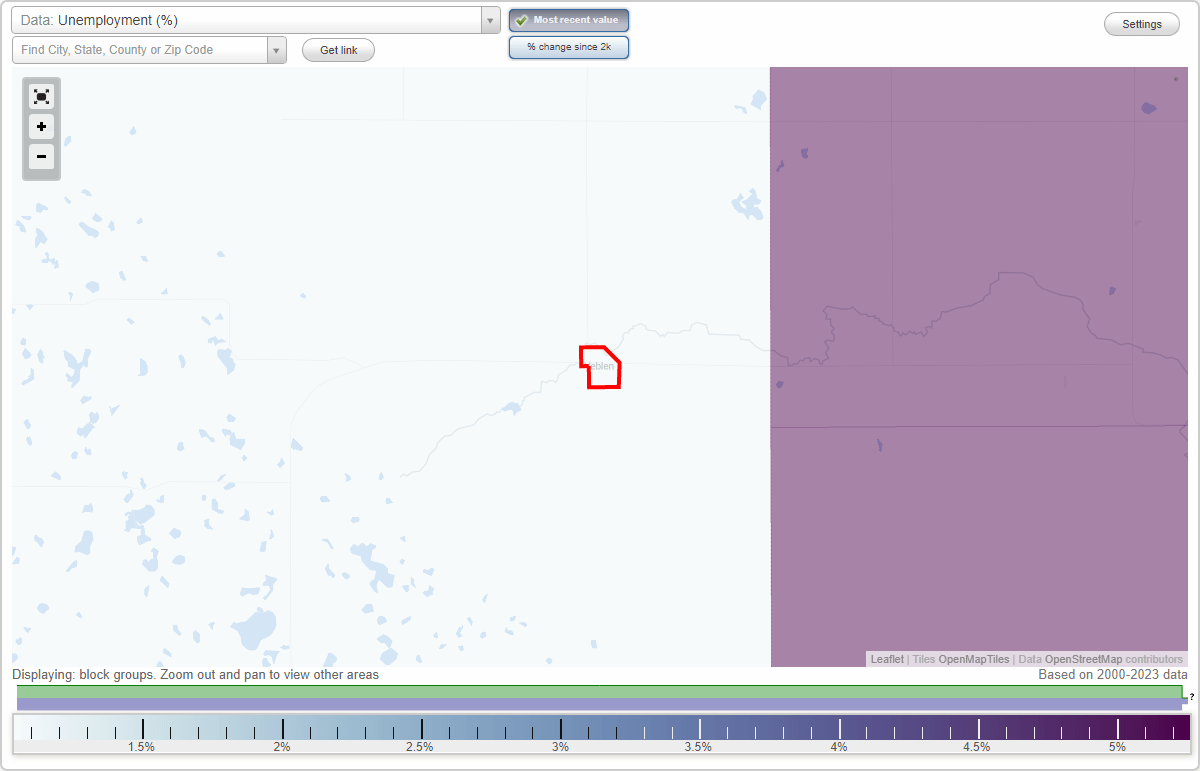Click the OpenStreetMap contributors link

point(1100,659)
